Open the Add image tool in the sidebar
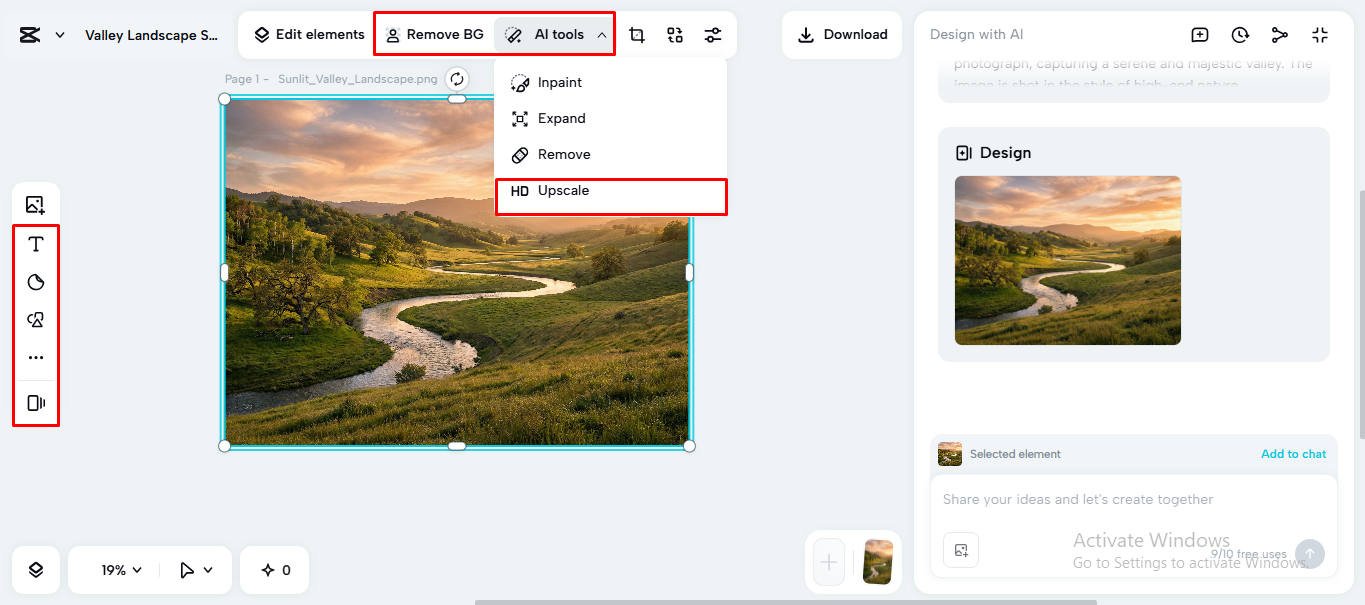Viewport: 1365px width, 605px height. pos(35,204)
